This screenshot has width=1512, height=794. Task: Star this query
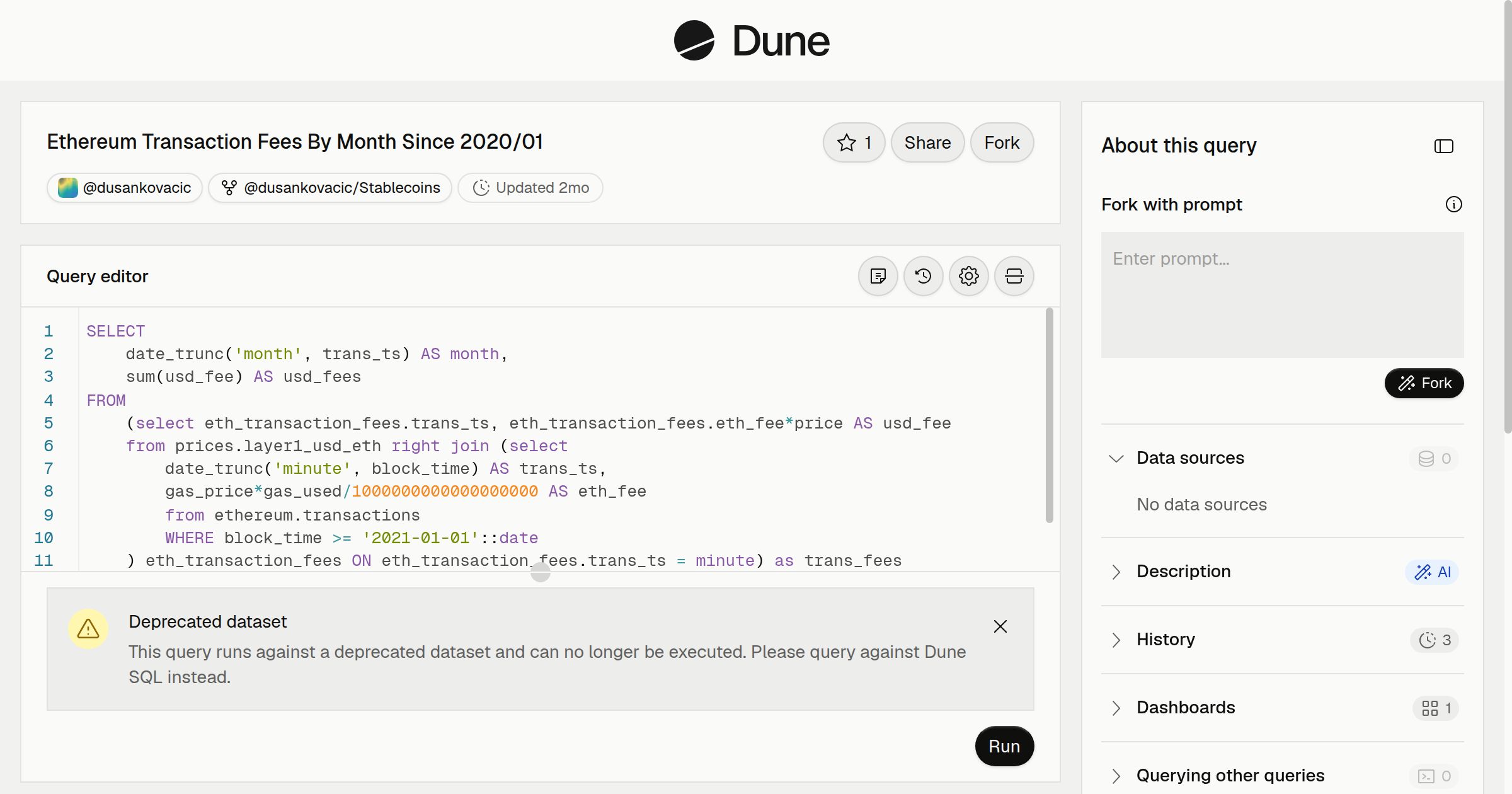[x=854, y=142]
